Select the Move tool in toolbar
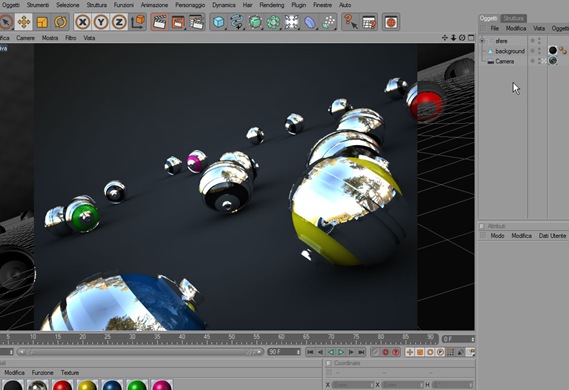569x390 pixels. [x=24, y=22]
